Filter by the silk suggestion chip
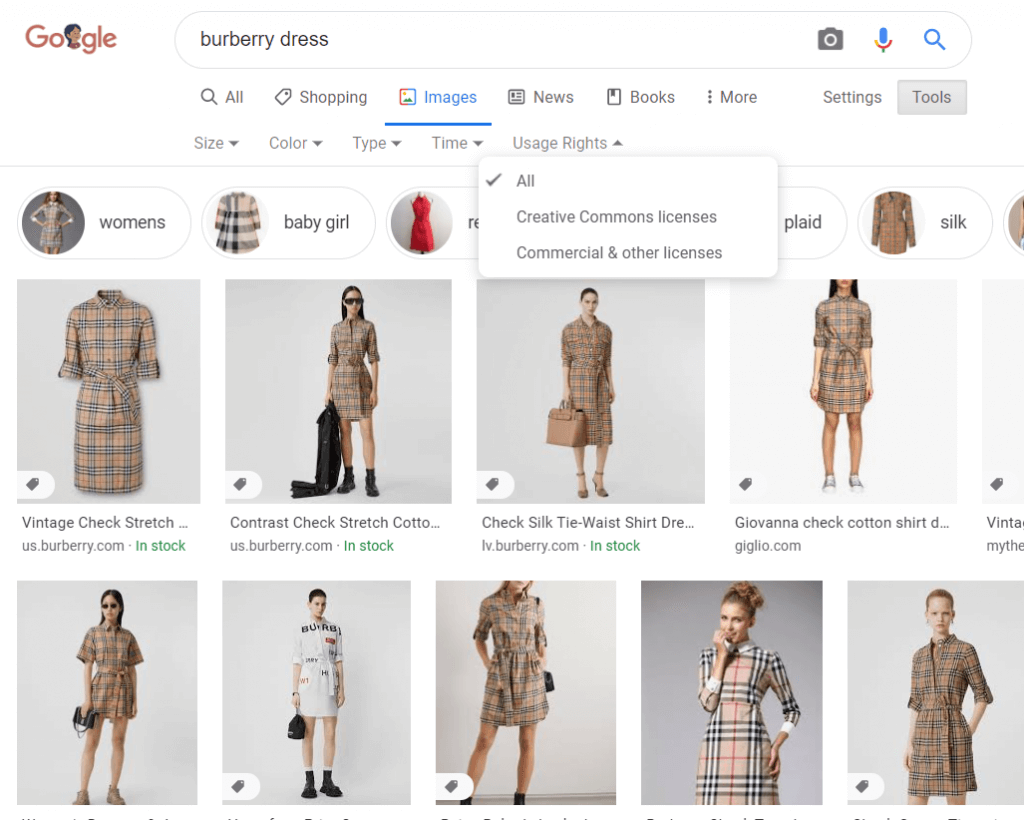This screenshot has width=1024, height=820. pos(925,223)
